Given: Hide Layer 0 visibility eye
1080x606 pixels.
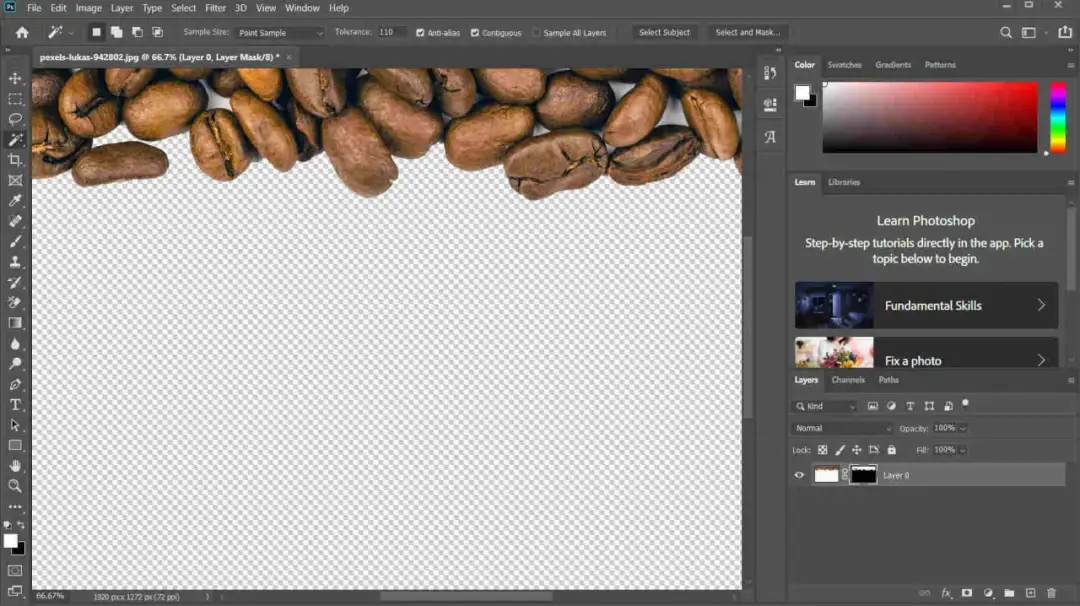Looking at the screenshot, I should (798, 475).
